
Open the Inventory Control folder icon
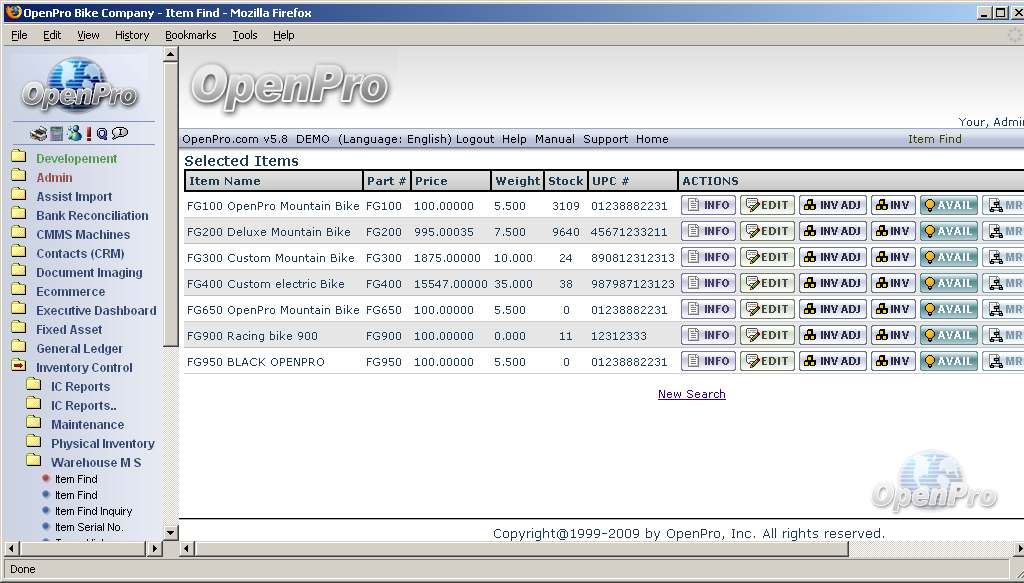[19, 367]
